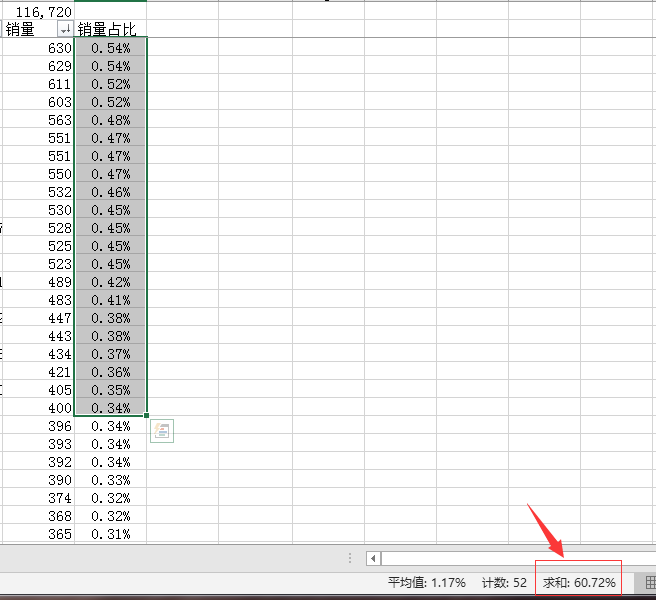Click the sheet tab bar split handle dots
Image resolution: width=656 pixels, height=600 pixels.
[x=350, y=558]
